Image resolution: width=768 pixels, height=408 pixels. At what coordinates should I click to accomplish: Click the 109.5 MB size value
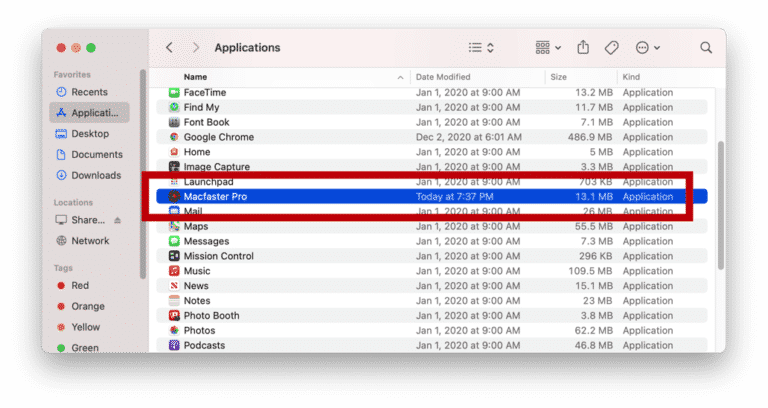pyautogui.click(x=590, y=271)
